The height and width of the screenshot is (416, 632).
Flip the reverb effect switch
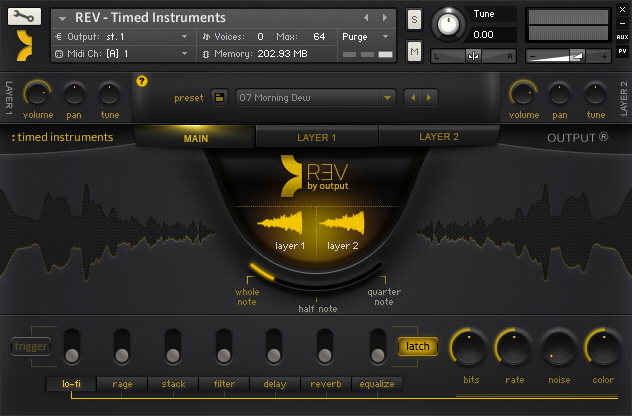click(325, 346)
